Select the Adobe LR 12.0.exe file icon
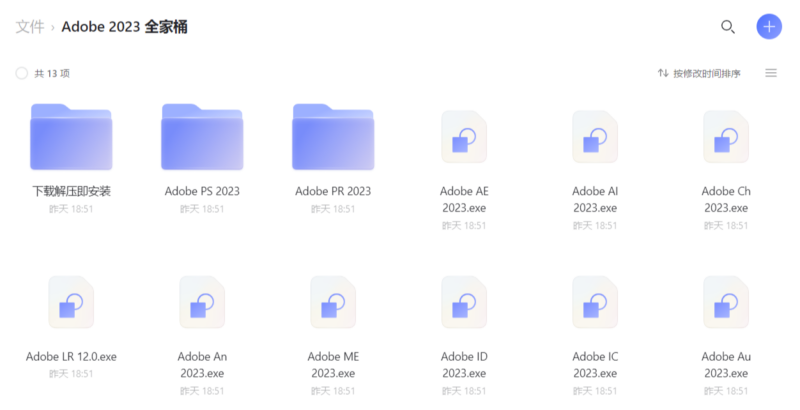Screen dimensions: 800x410 tap(71, 302)
